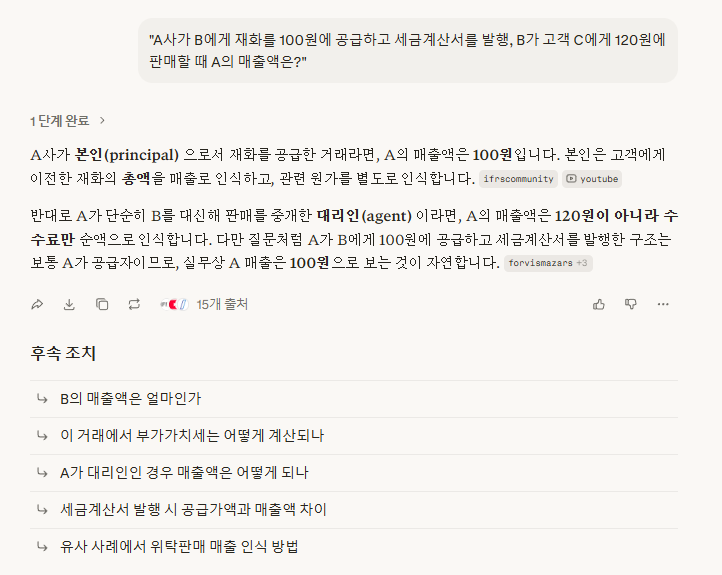
Task: Click the thumbs up icon
Action: click(x=599, y=304)
